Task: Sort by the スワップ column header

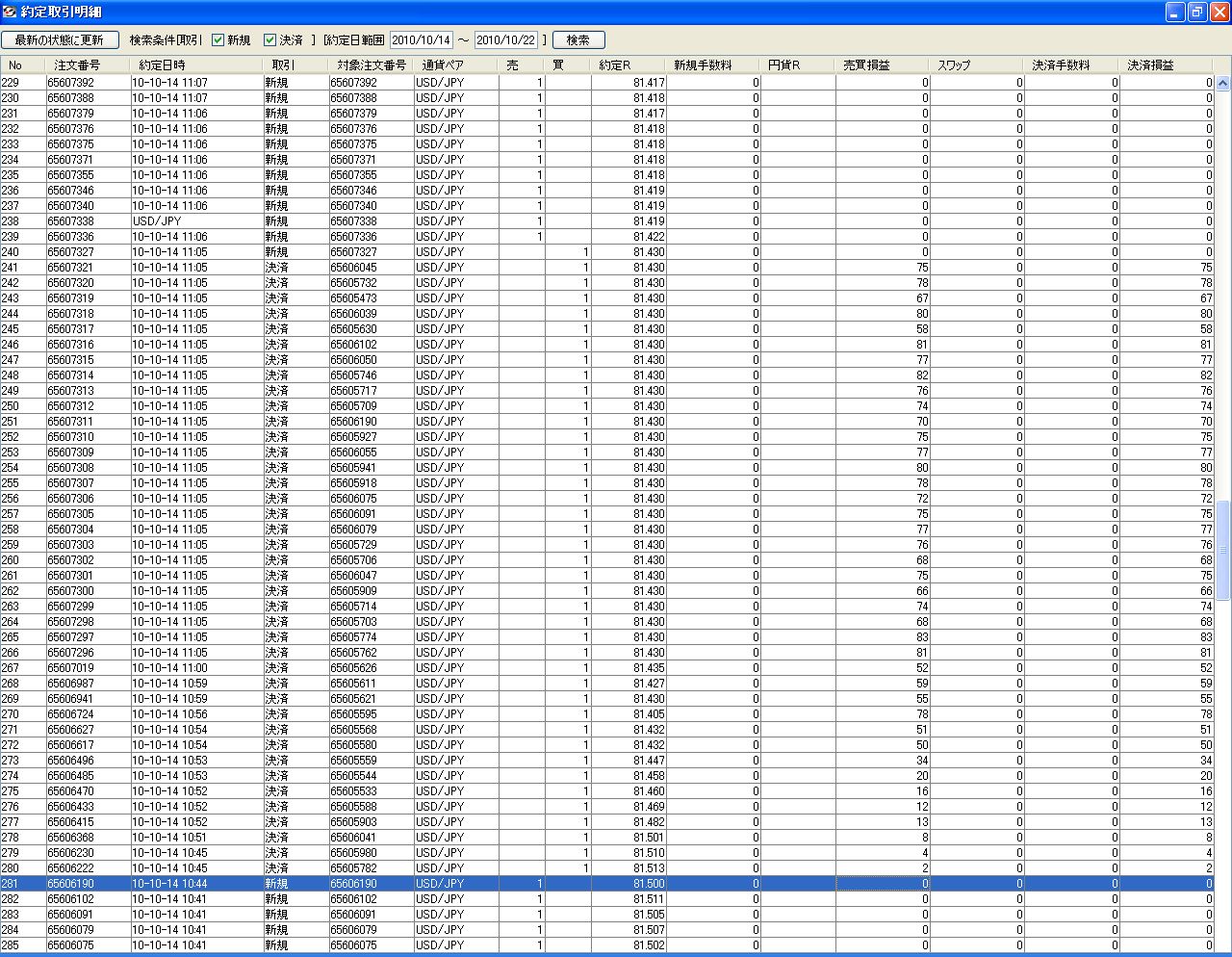Action: tap(977, 65)
